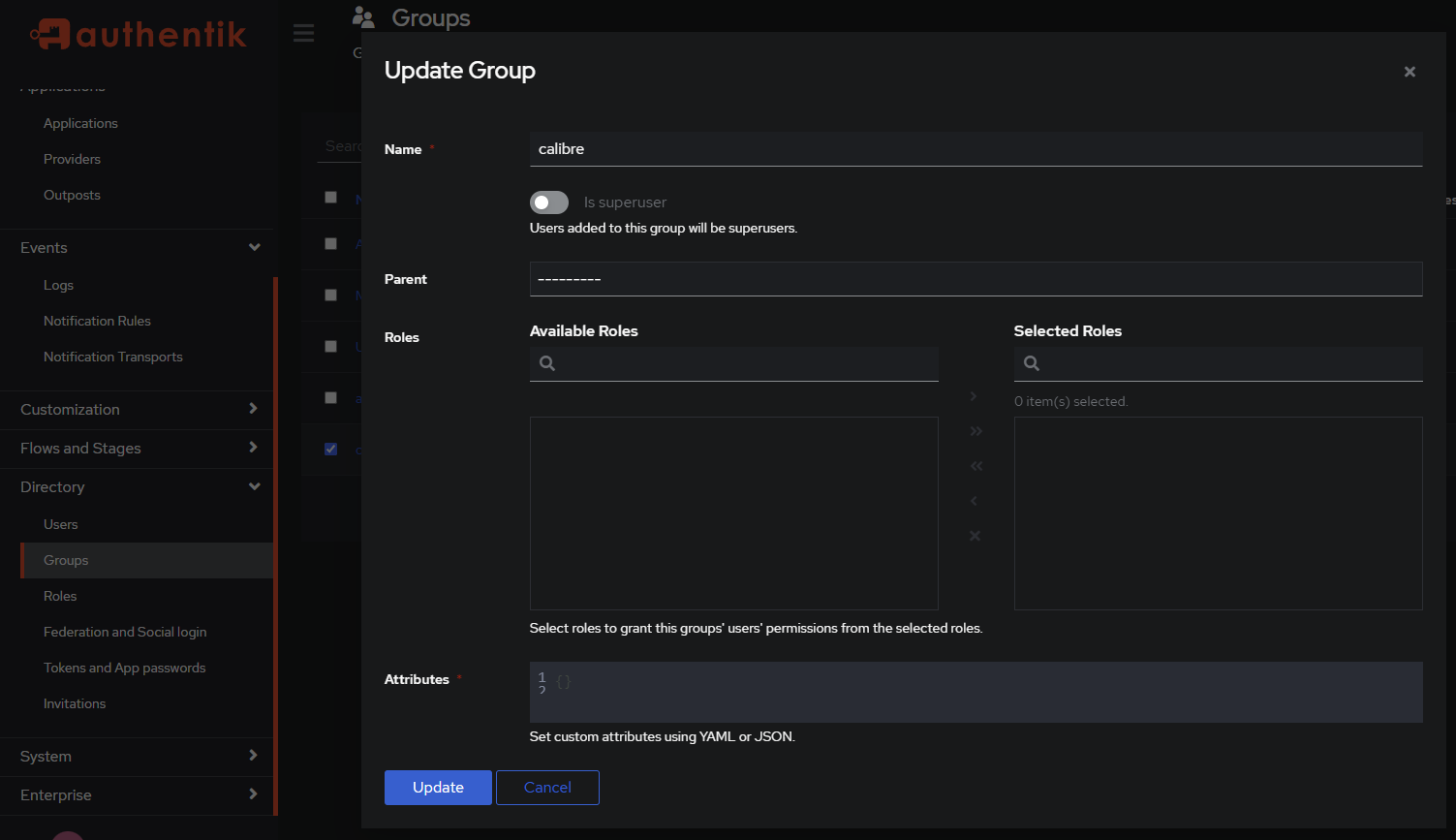This screenshot has width=1456, height=840.
Task: Click the add-all double right arrow
Action: coord(976,431)
